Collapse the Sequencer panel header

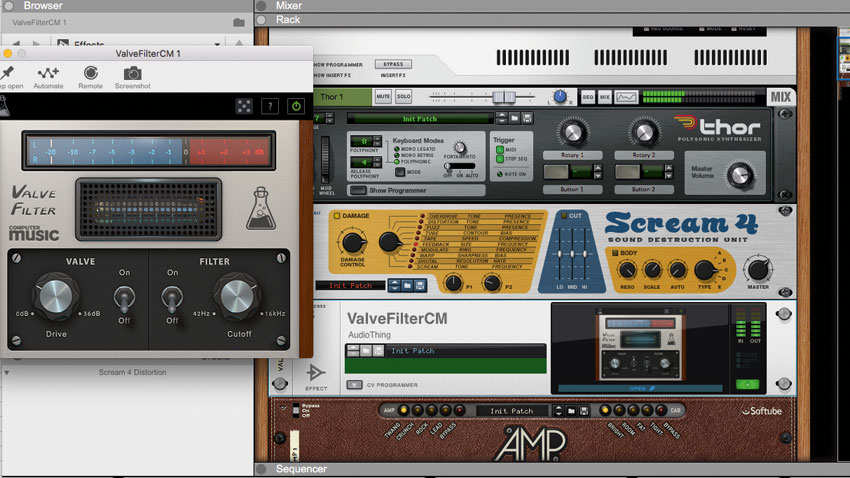(x=261, y=469)
